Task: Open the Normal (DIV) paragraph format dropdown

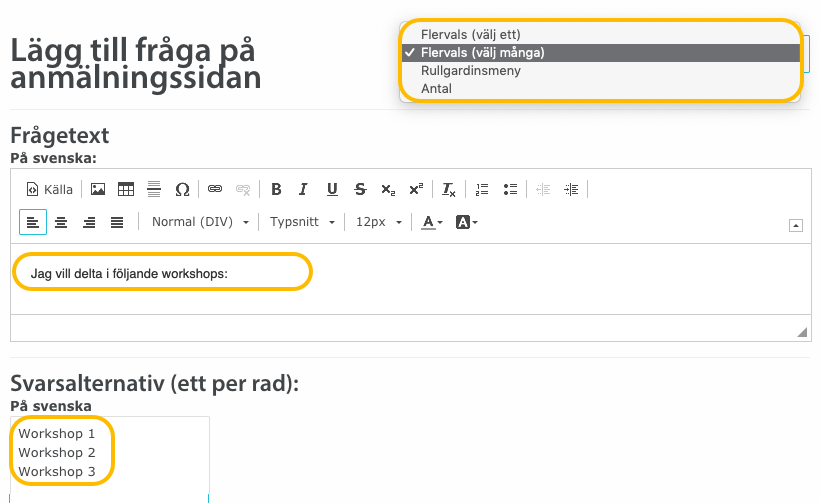Action: [x=200, y=222]
